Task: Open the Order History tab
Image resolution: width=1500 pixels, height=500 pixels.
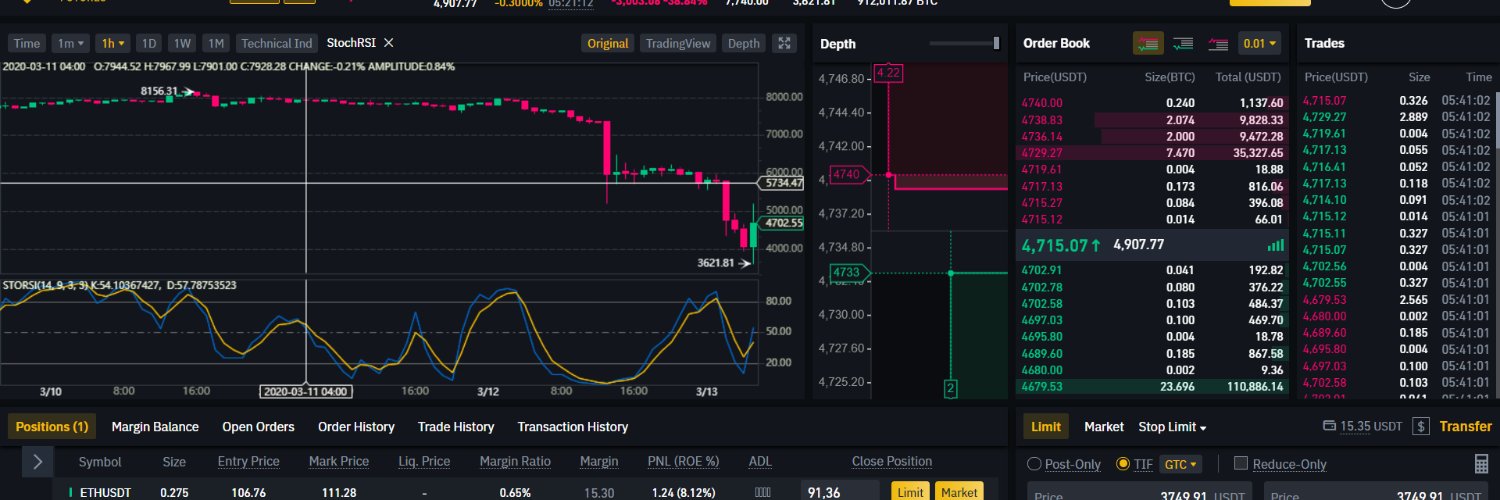Action: coord(356,427)
